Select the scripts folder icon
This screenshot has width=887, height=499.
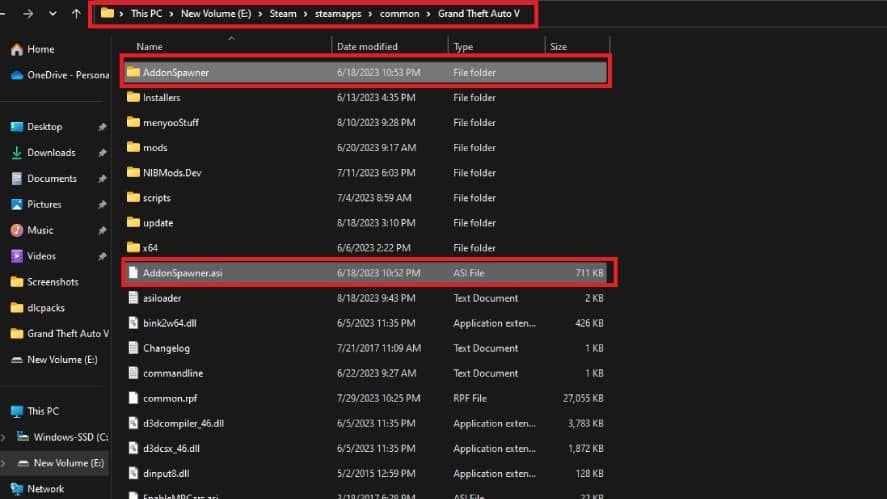pyautogui.click(x=133, y=197)
